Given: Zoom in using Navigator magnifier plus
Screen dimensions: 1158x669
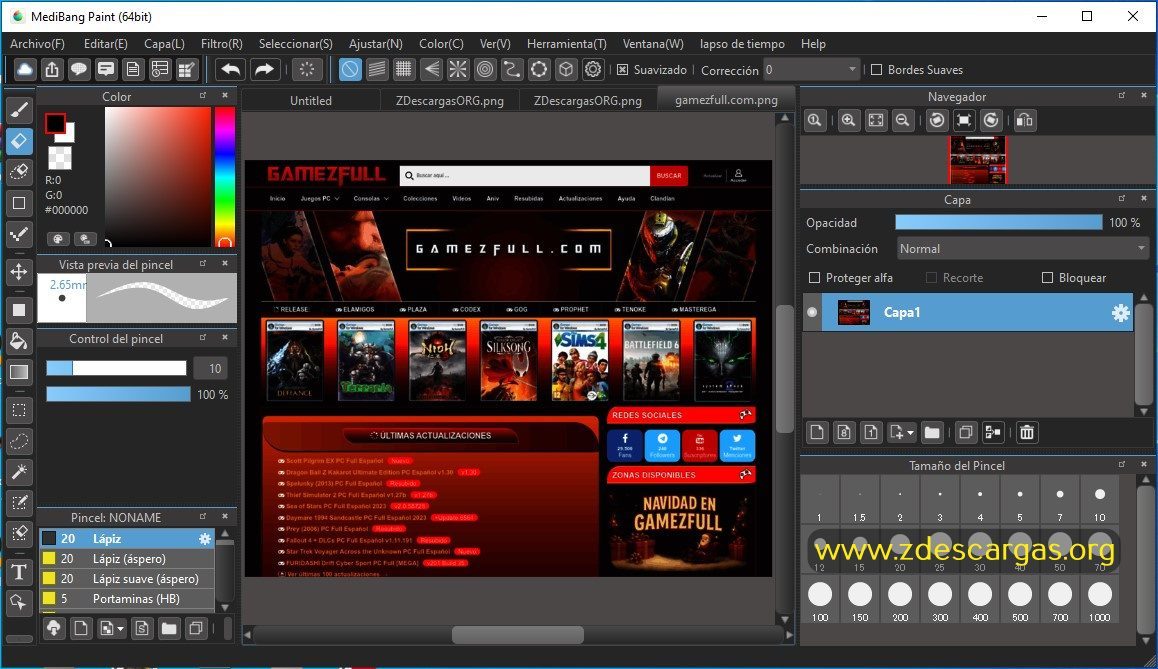Looking at the screenshot, I should 849,120.
